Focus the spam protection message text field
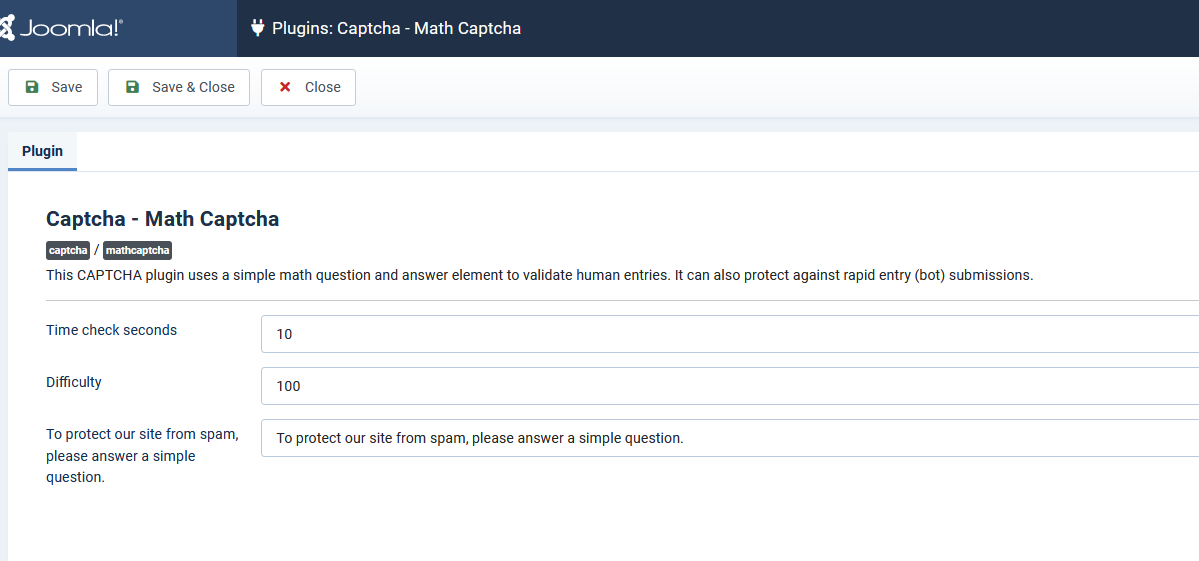Image resolution: width=1199 pixels, height=561 pixels. point(729,438)
